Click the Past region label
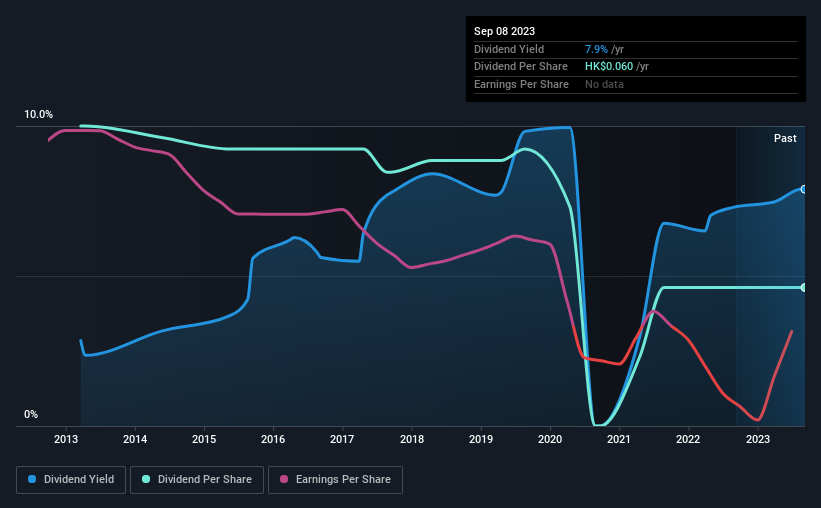 (785, 138)
